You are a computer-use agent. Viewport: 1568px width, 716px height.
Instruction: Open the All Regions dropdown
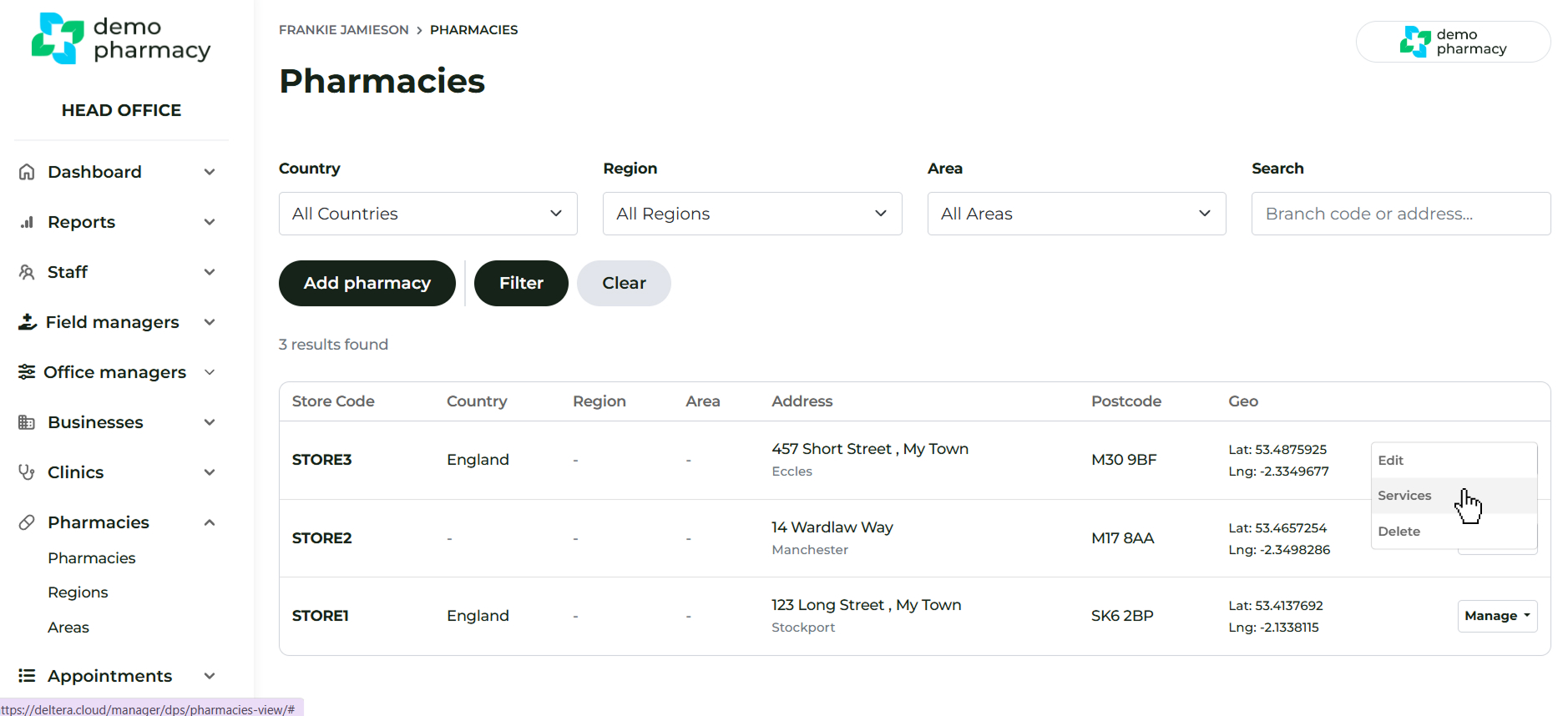point(751,214)
